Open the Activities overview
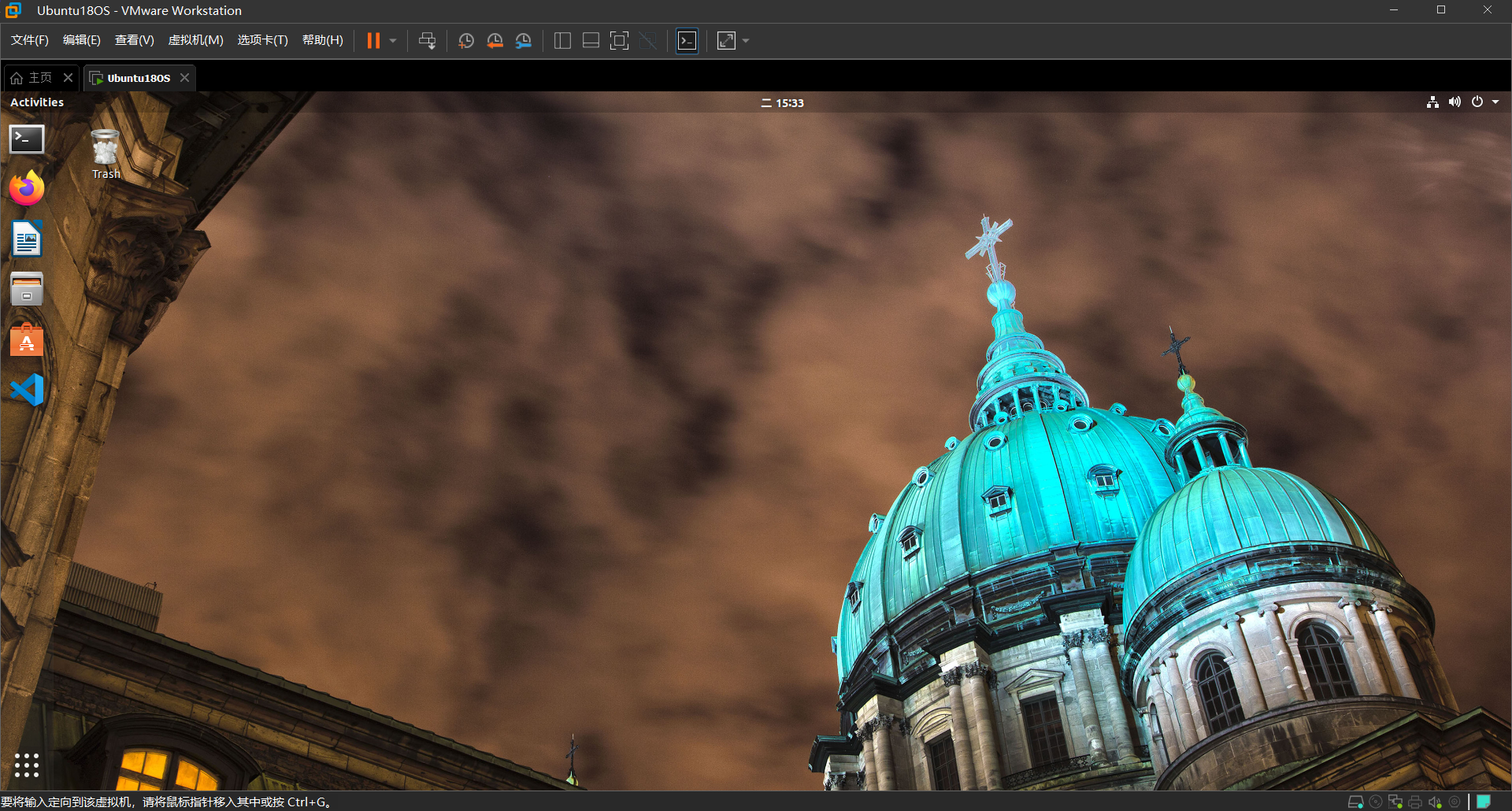The width and height of the screenshot is (1512, 811). click(37, 102)
